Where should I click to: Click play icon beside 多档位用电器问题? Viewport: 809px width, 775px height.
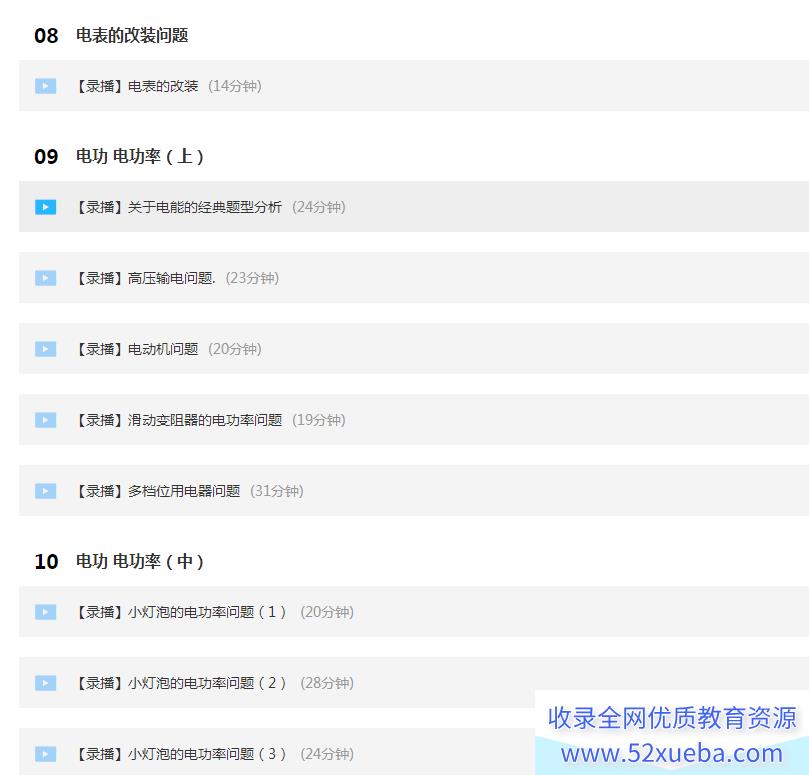[45, 491]
